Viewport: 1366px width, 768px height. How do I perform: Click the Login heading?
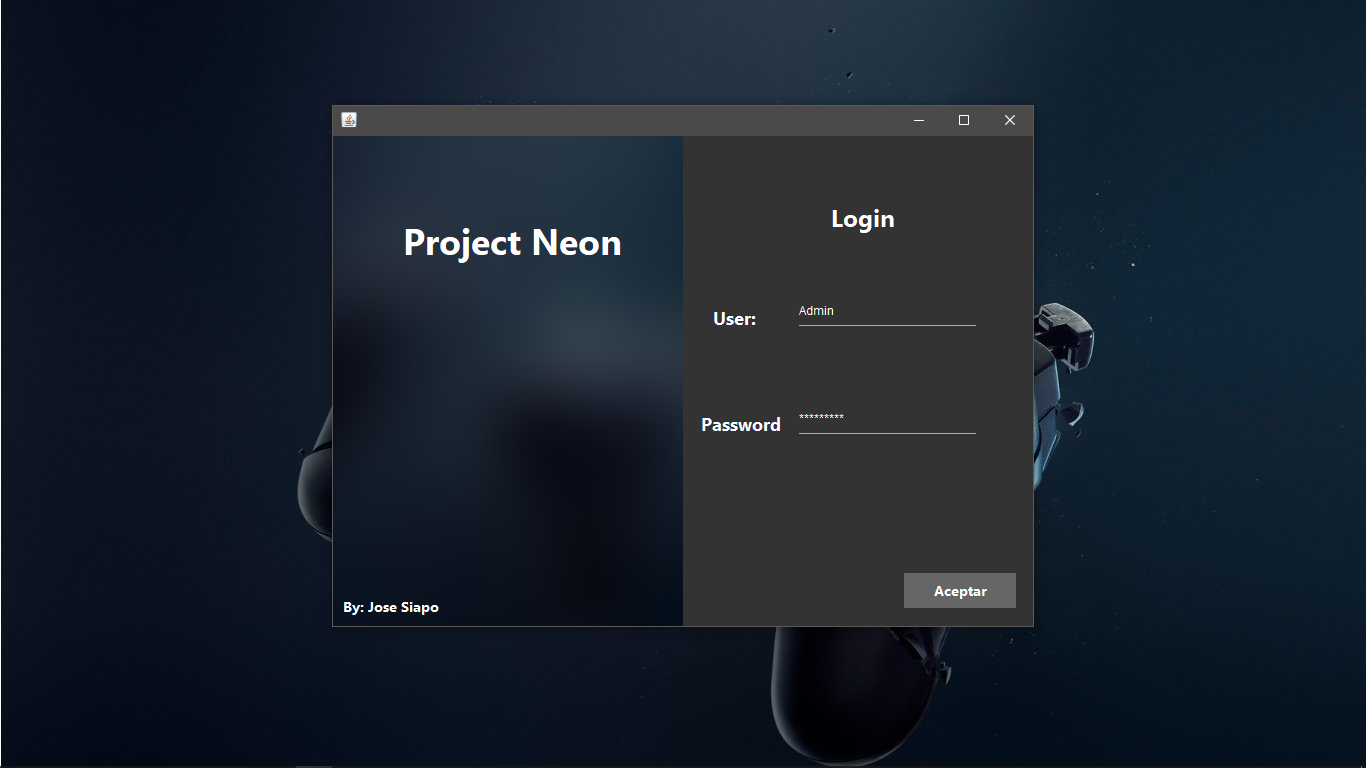[862, 218]
